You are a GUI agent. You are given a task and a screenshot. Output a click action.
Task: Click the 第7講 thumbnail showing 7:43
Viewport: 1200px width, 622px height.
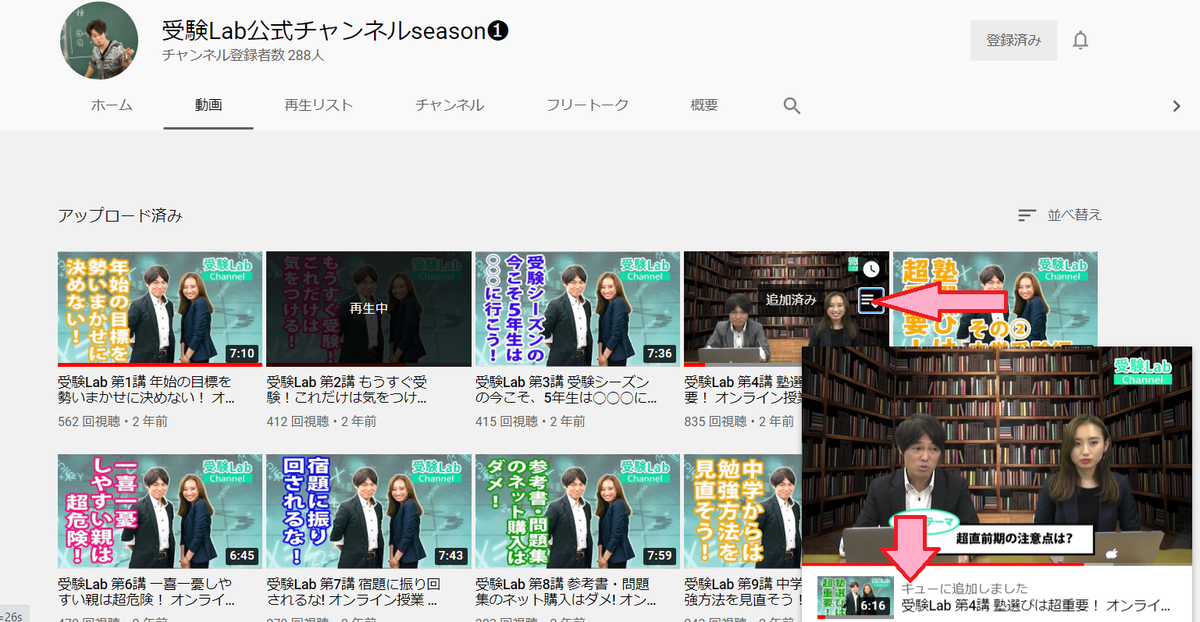(x=368, y=512)
